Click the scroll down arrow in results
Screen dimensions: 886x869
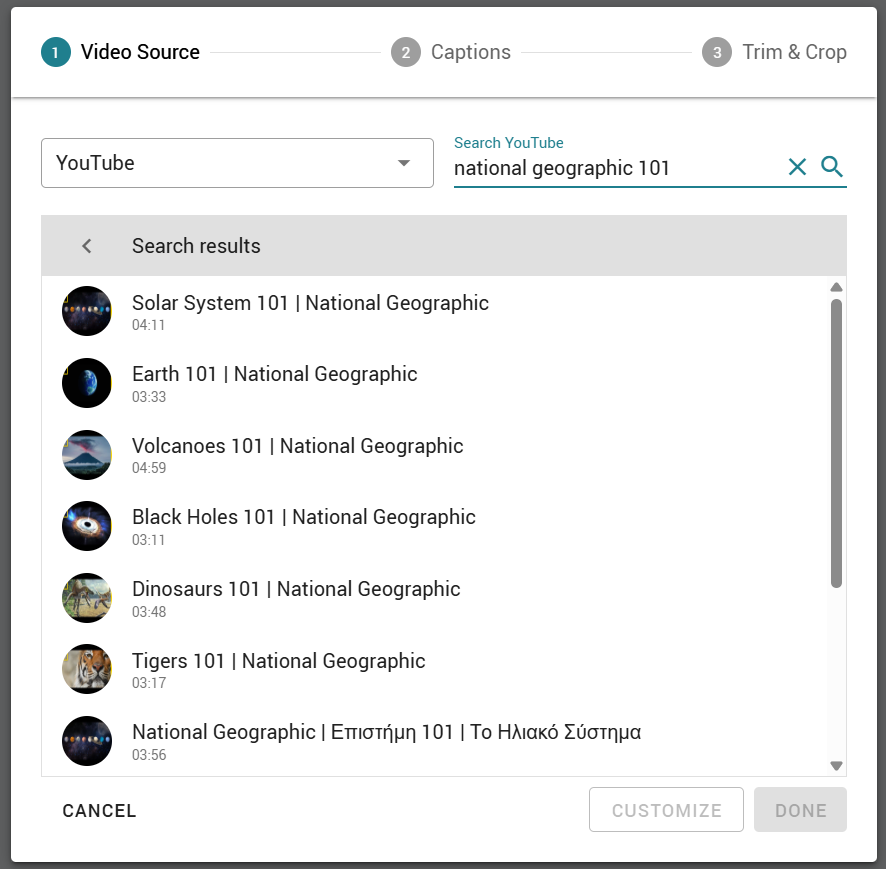pyautogui.click(x=836, y=766)
